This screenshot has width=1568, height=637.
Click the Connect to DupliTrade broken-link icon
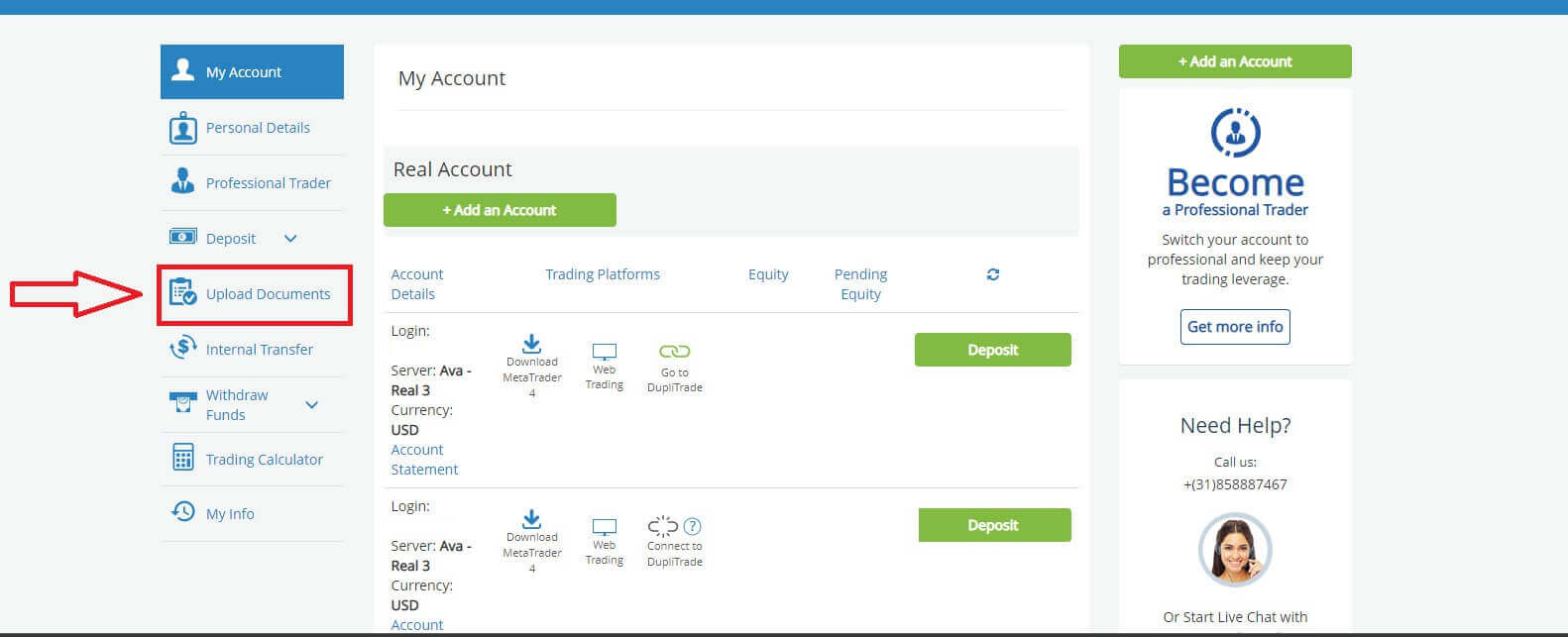tap(662, 526)
